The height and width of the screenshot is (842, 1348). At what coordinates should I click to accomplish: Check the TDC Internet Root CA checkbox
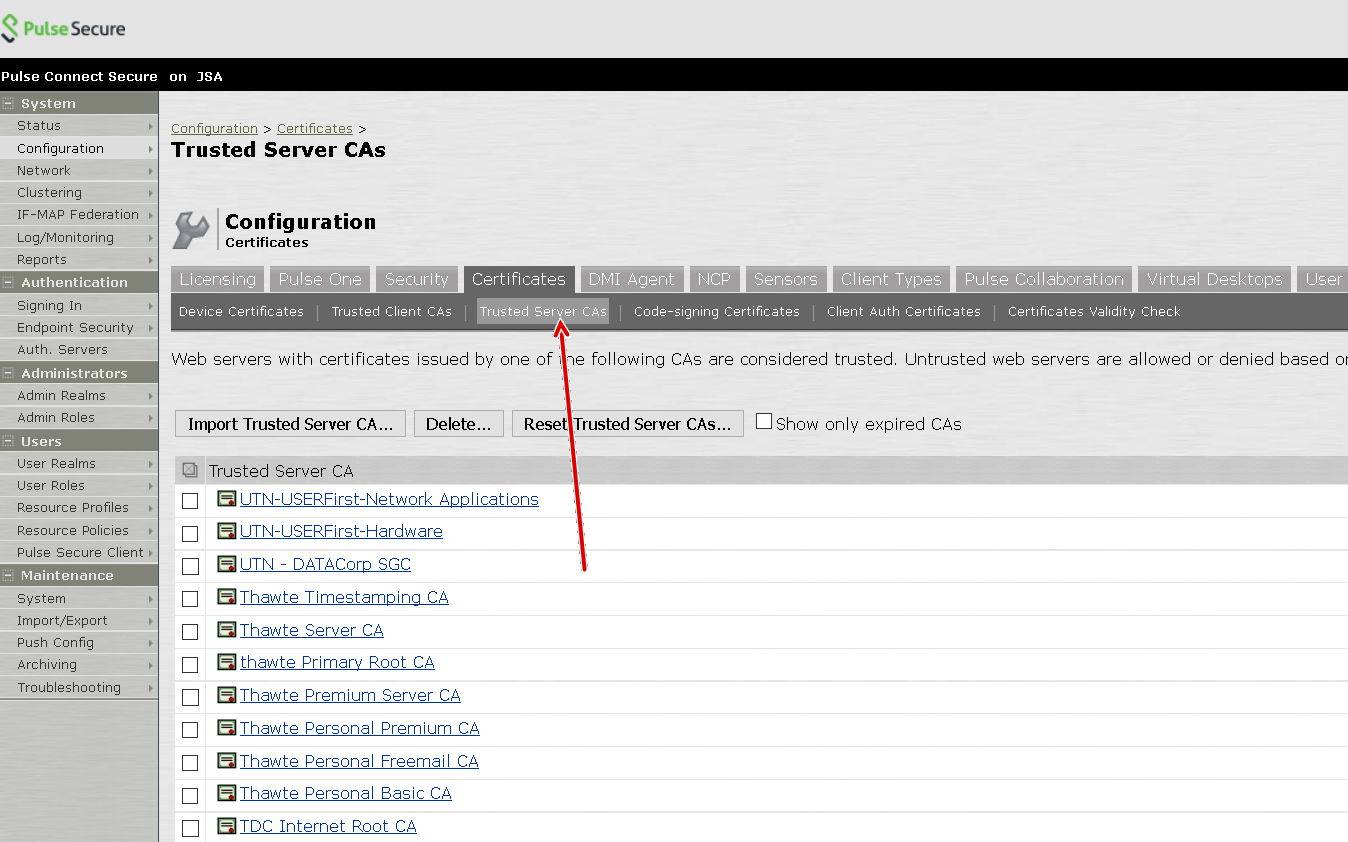point(190,828)
